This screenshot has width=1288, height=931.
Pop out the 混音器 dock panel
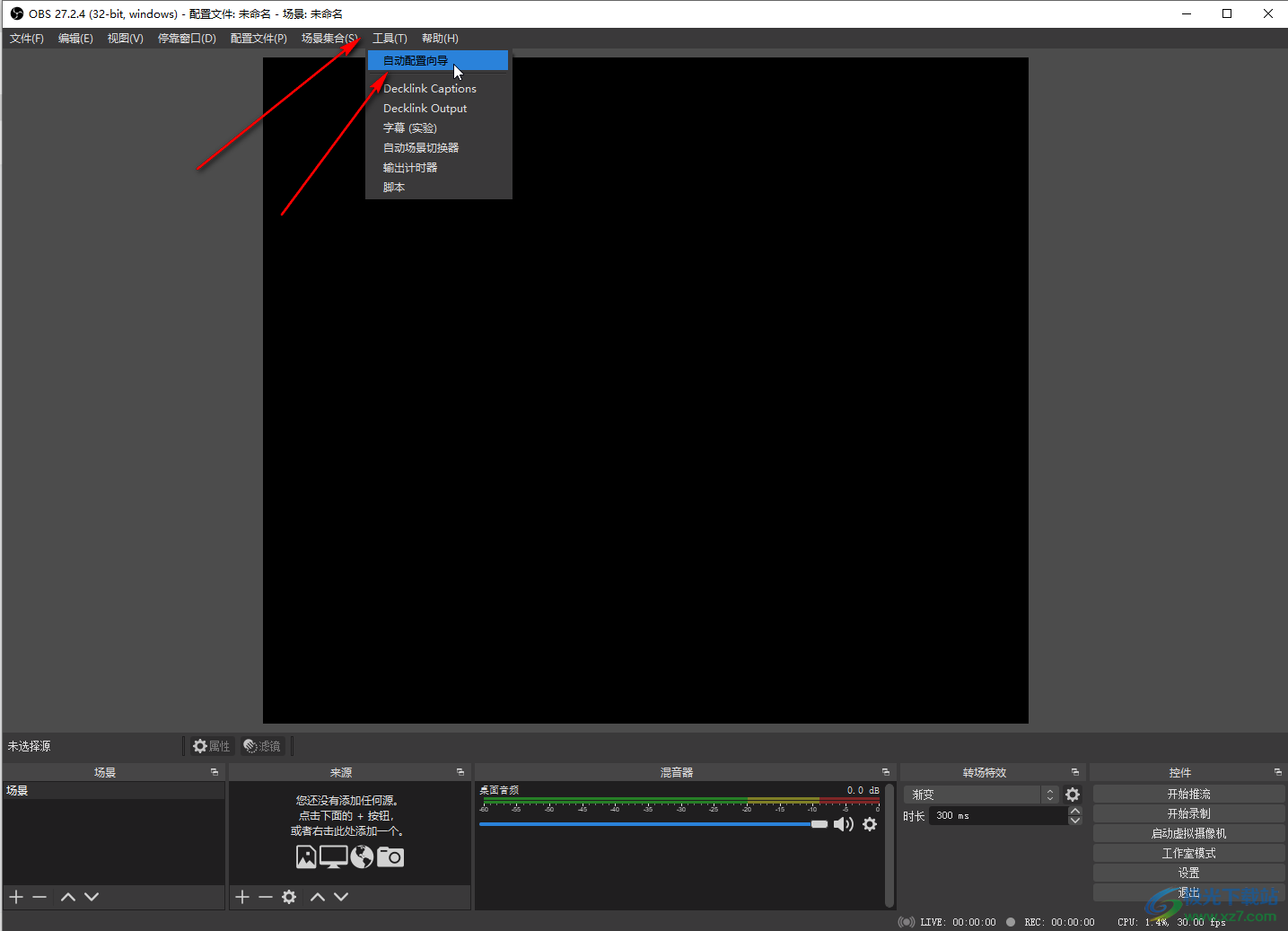(886, 772)
